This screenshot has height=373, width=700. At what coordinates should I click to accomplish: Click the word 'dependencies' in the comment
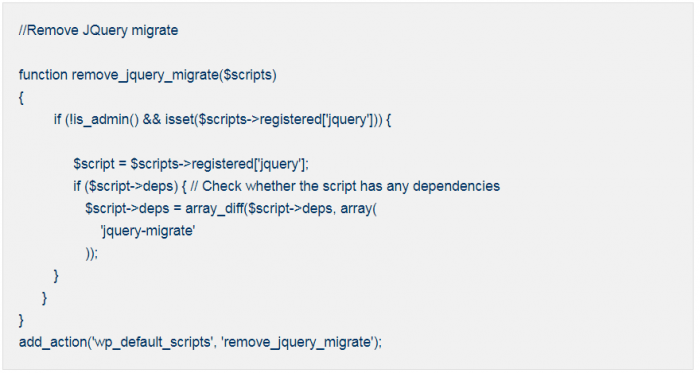[456, 186]
